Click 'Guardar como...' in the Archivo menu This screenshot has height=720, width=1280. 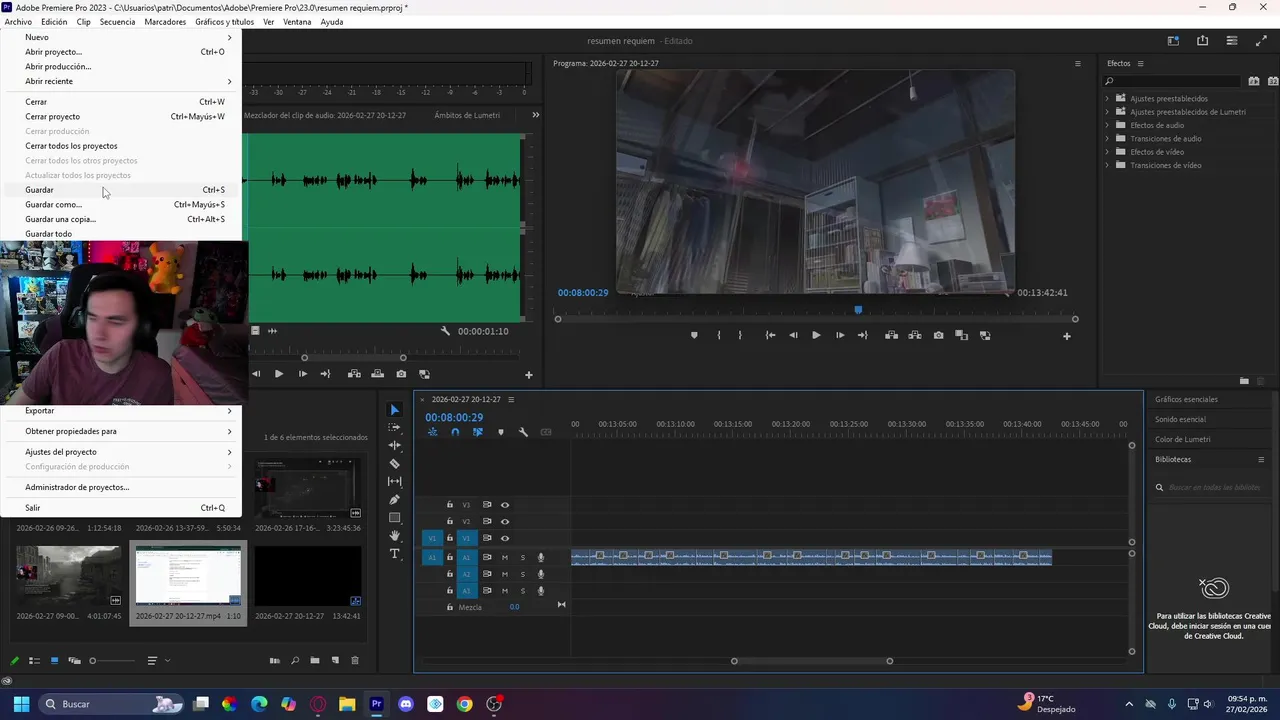click(54, 205)
